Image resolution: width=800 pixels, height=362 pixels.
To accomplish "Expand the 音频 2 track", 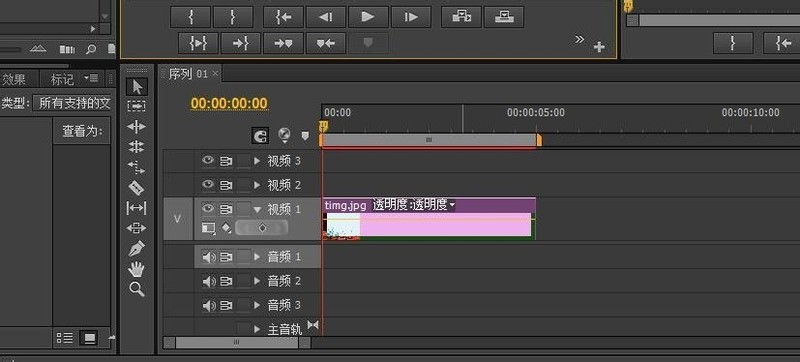I will click(257, 281).
